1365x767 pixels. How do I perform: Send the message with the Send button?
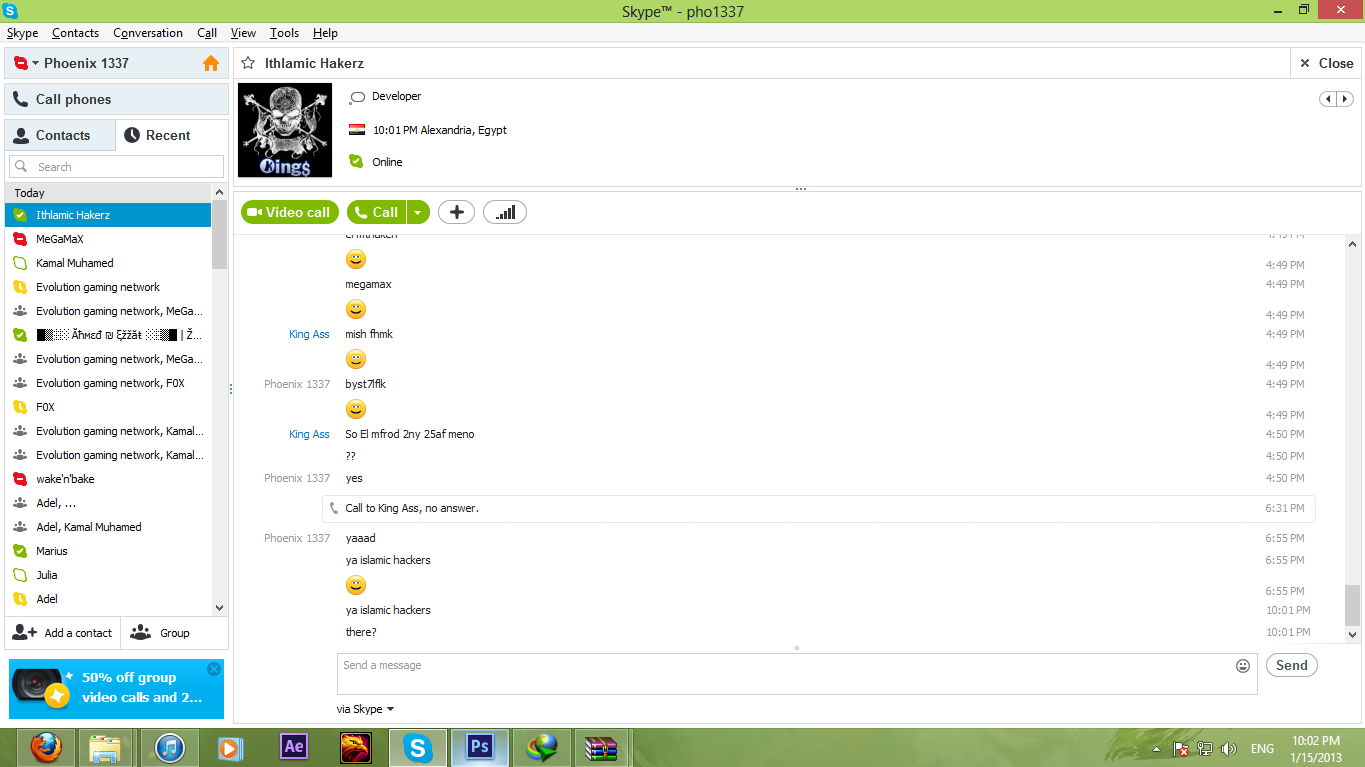coord(1292,665)
